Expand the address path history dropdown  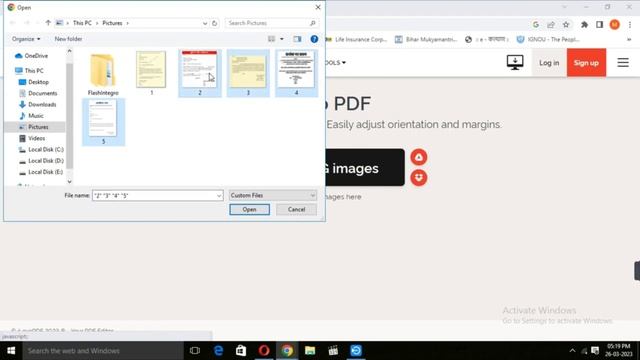[205, 23]
